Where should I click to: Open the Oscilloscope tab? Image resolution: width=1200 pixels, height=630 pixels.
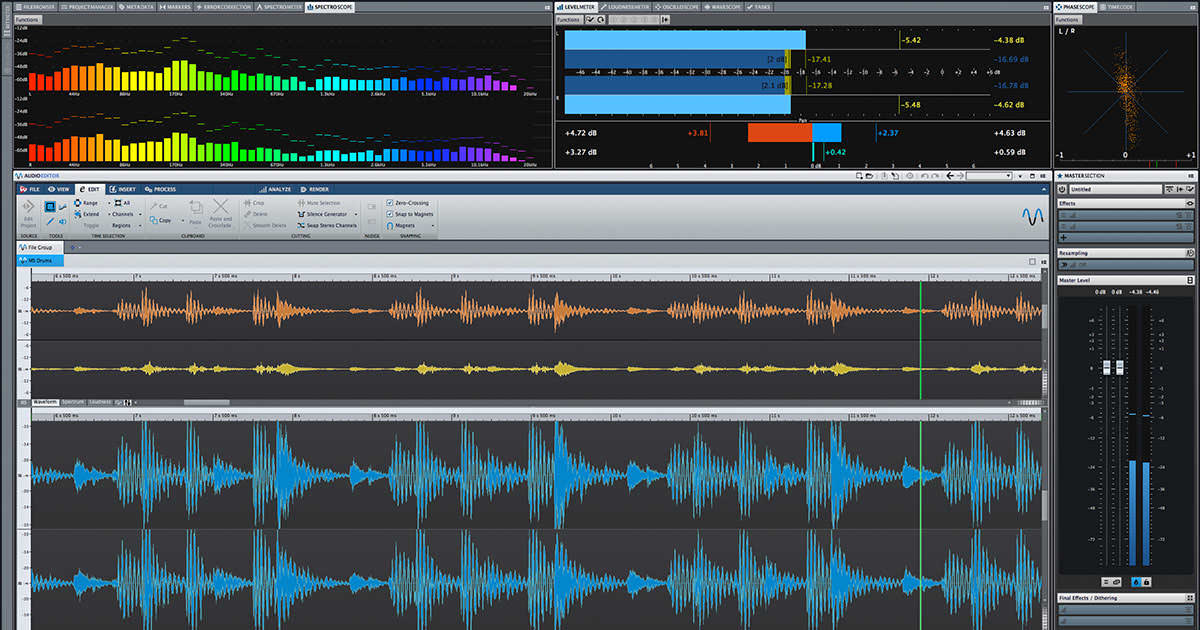pos(678,6)
